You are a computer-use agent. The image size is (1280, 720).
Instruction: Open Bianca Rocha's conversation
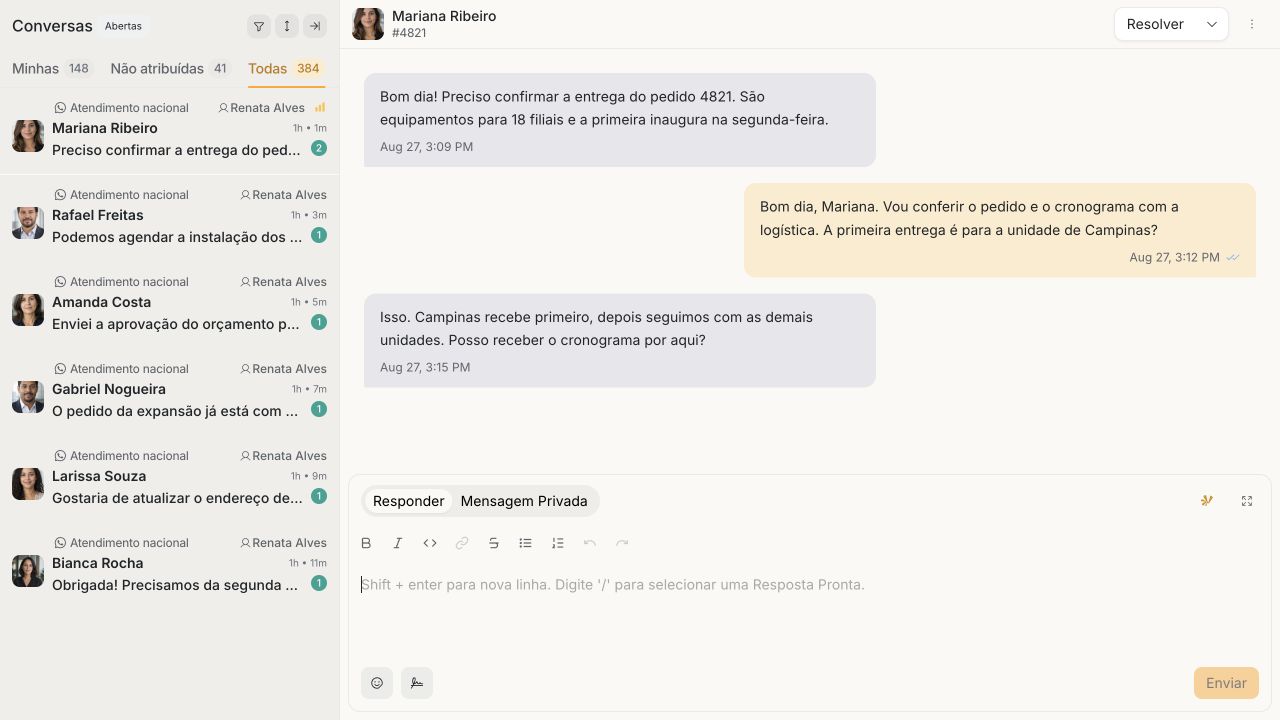coord(170,564)
